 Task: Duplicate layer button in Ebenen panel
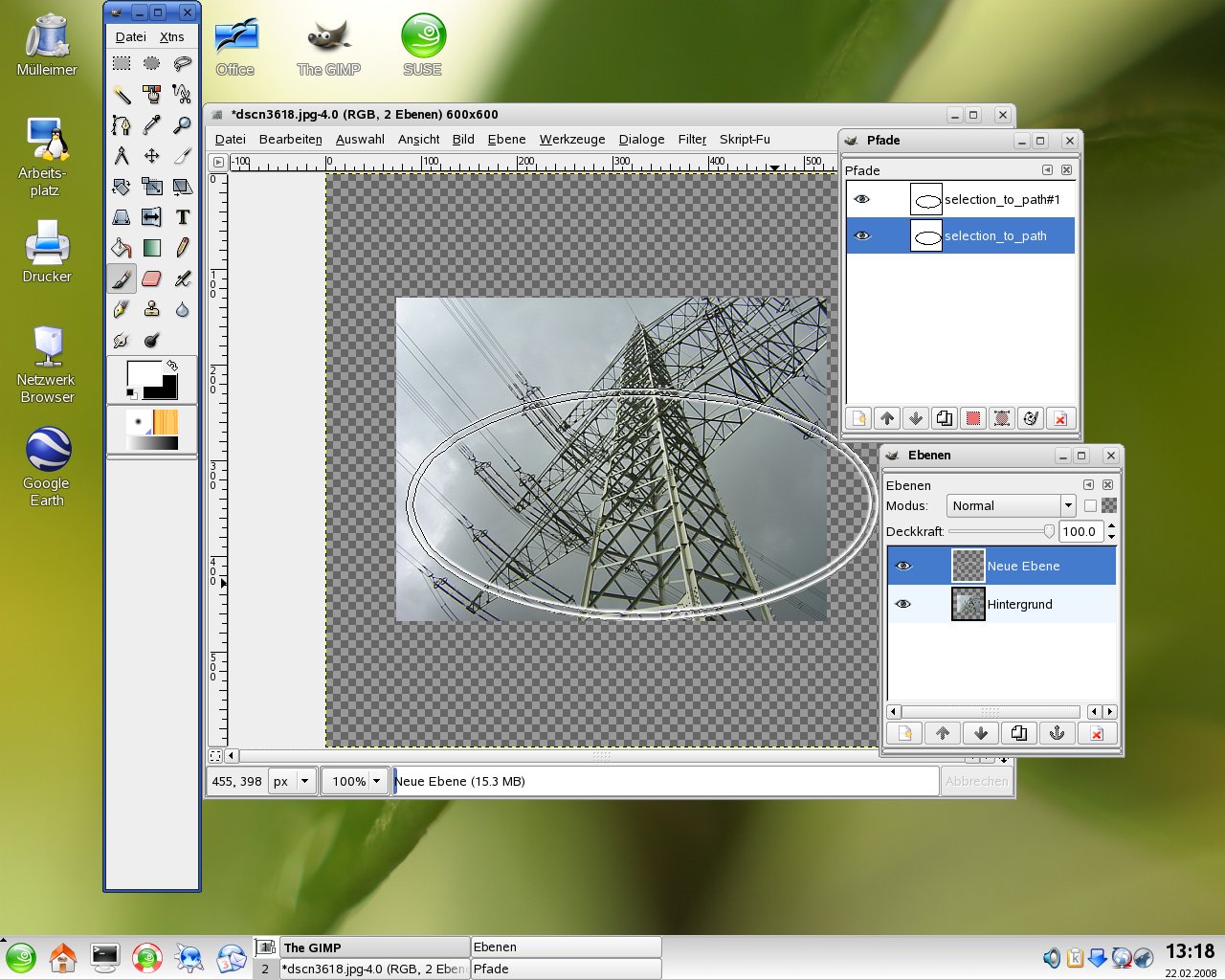(1019, 733)
